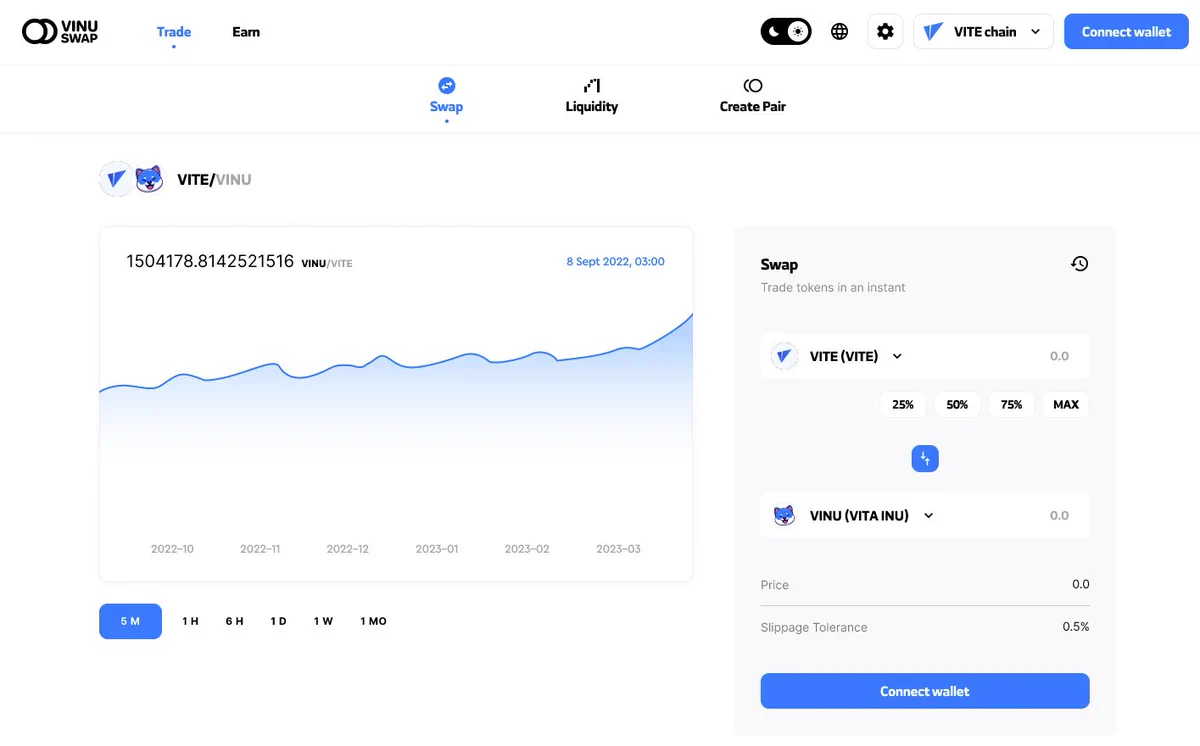Screen dimensions: 1200x746
Task: Select the 1 D chart interval
Action: [278, 621]
